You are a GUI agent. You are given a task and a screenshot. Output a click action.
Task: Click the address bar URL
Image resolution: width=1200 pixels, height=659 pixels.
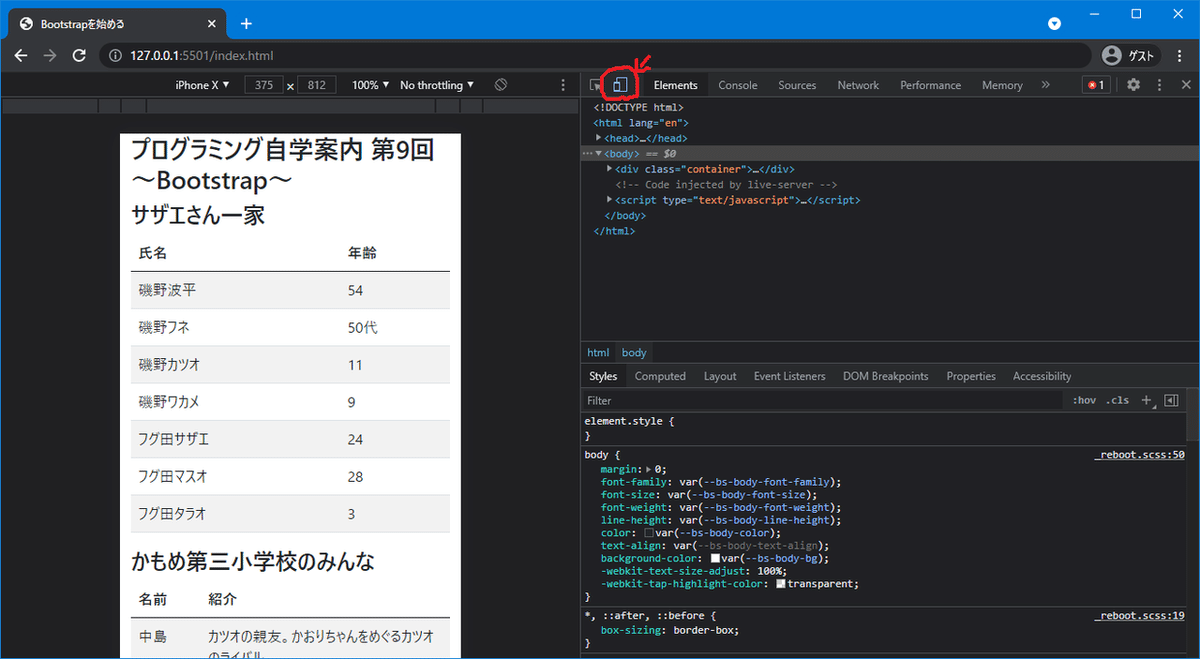pos(201,56)
